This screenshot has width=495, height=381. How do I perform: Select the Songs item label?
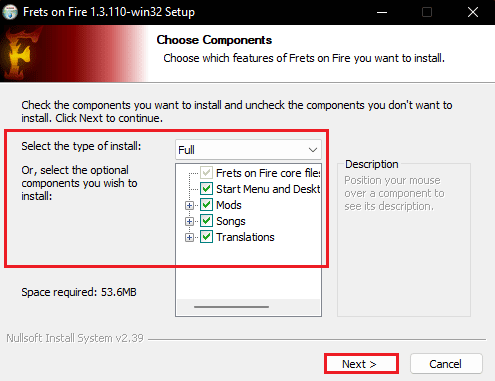[x=231, y=221]
